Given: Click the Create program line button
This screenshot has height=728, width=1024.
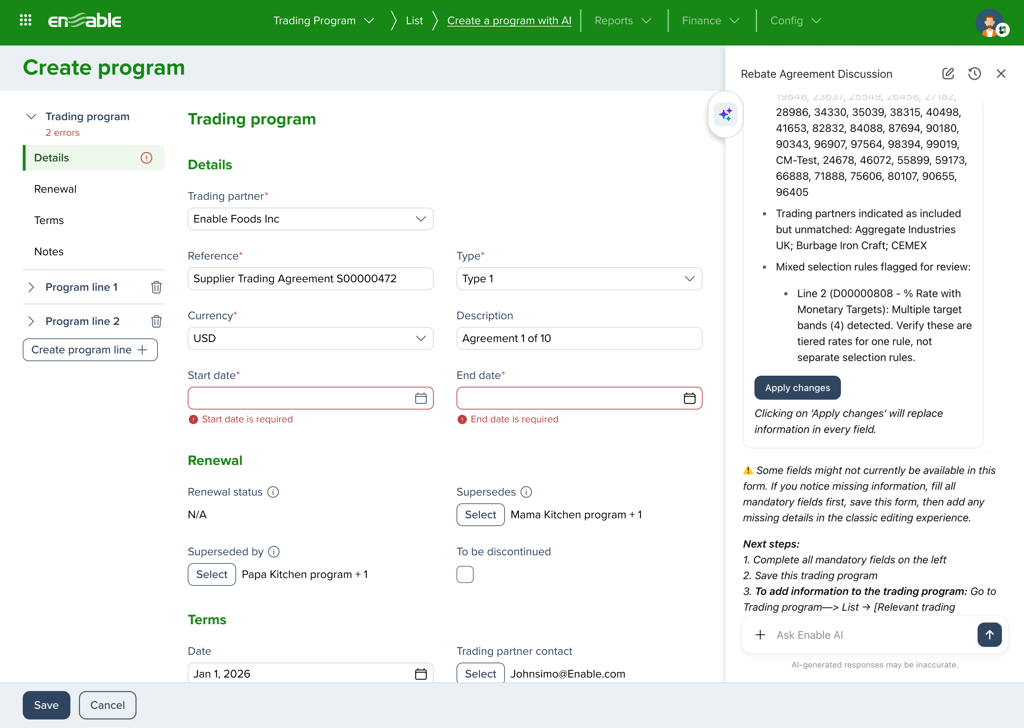Looking at the screenshot, I should 90,350.
